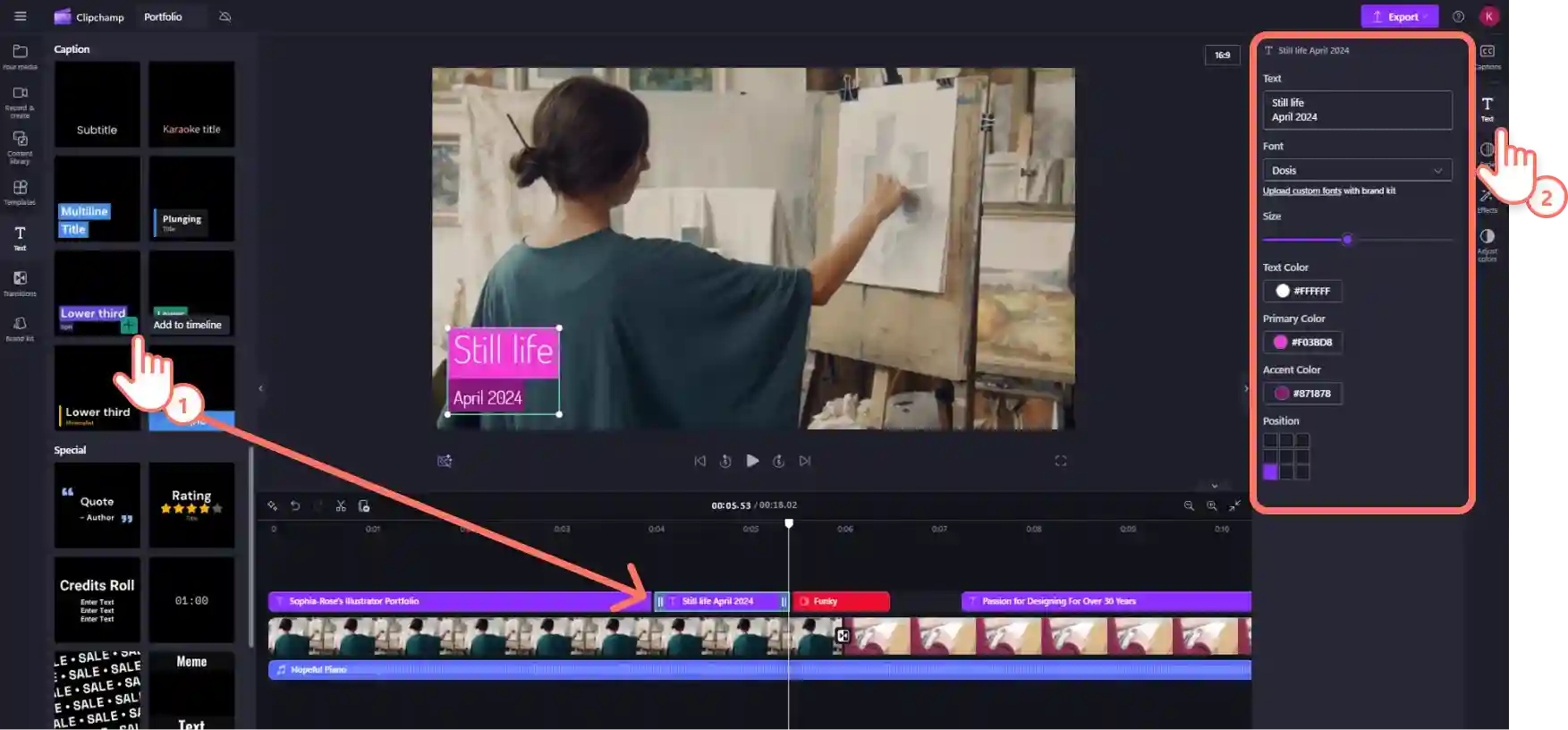Open the Adjust colors panel icon
Screen dimensions: 1568x730
(1487, 242)
